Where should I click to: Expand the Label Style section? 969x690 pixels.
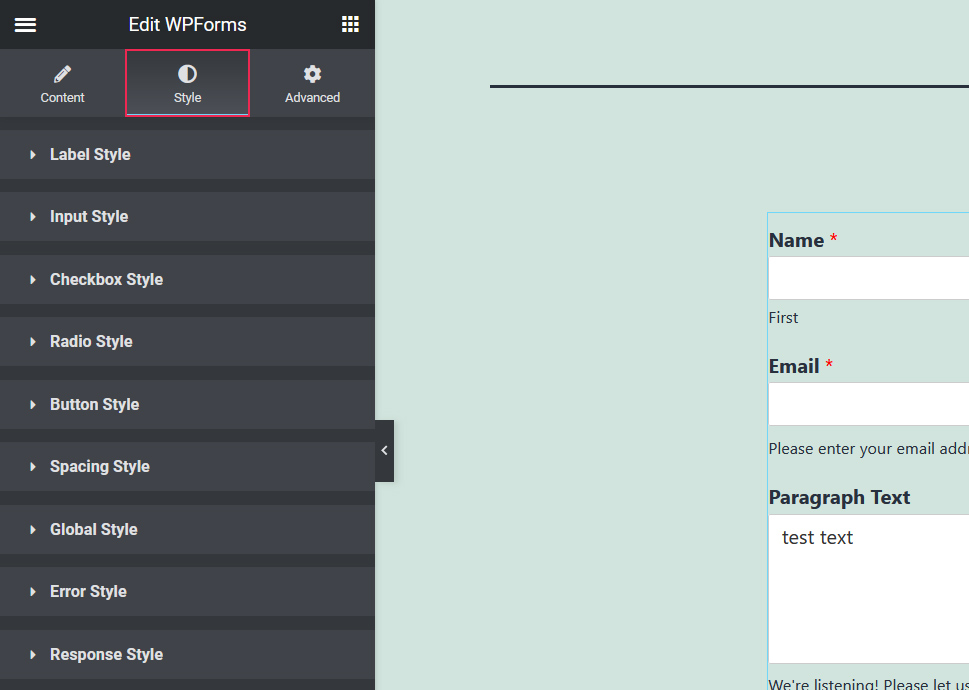(89, 154)
